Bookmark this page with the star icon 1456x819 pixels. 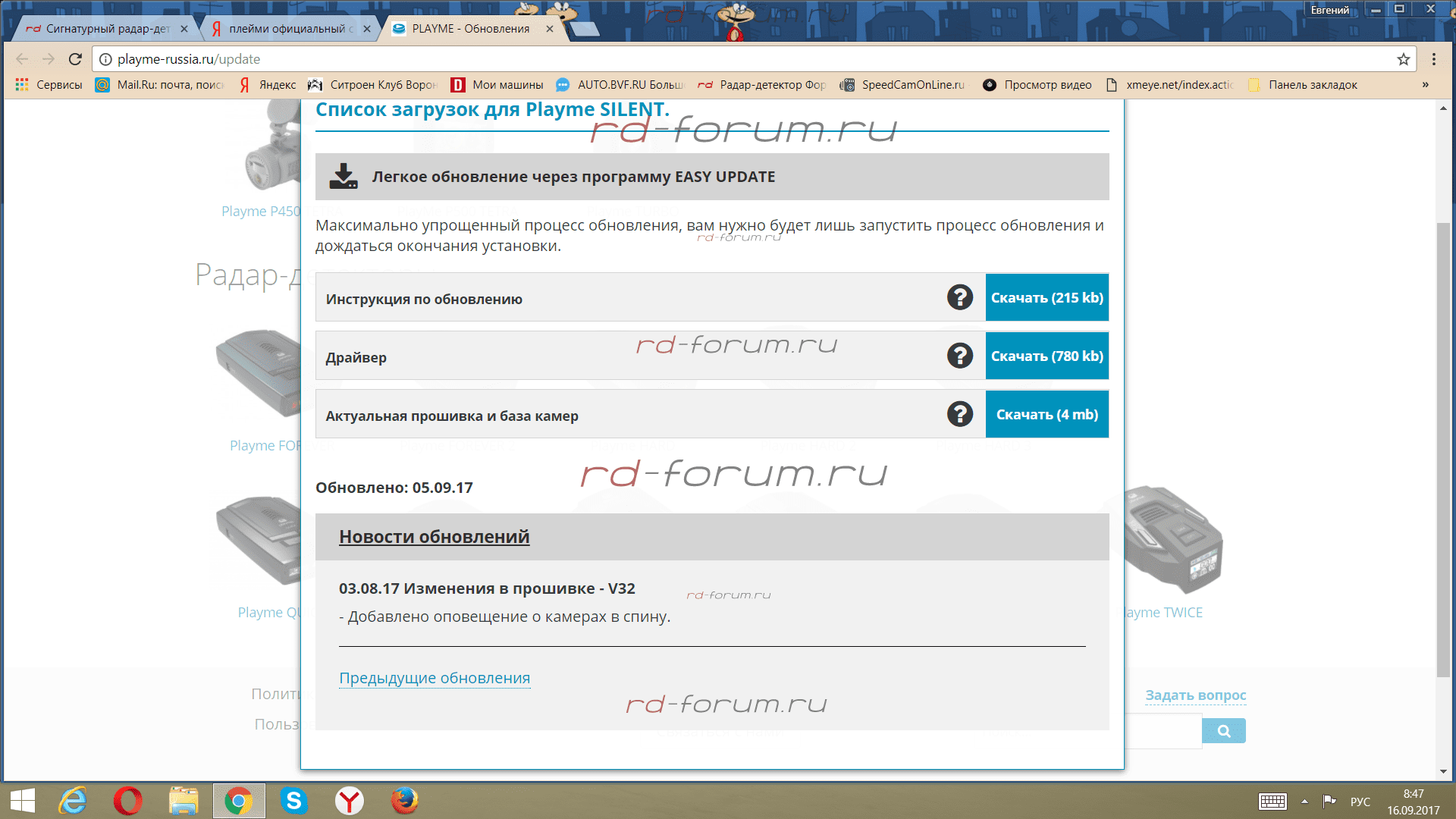1403,59
